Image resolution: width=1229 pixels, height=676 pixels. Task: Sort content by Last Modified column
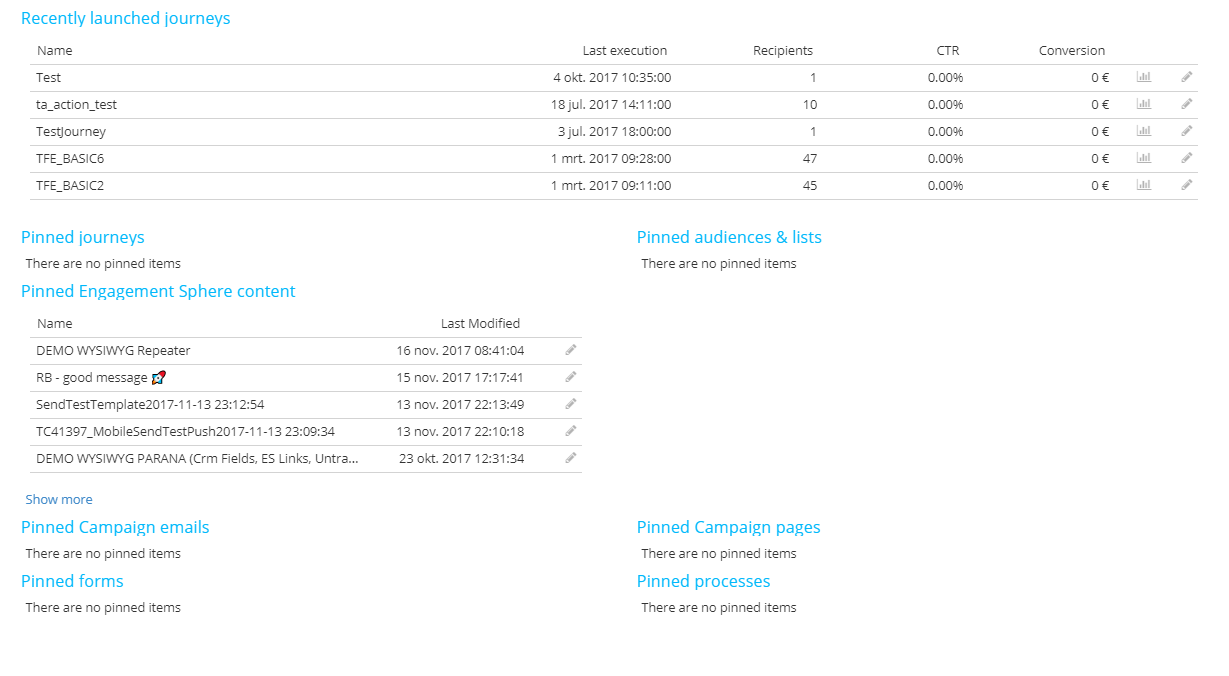(480, 323)
